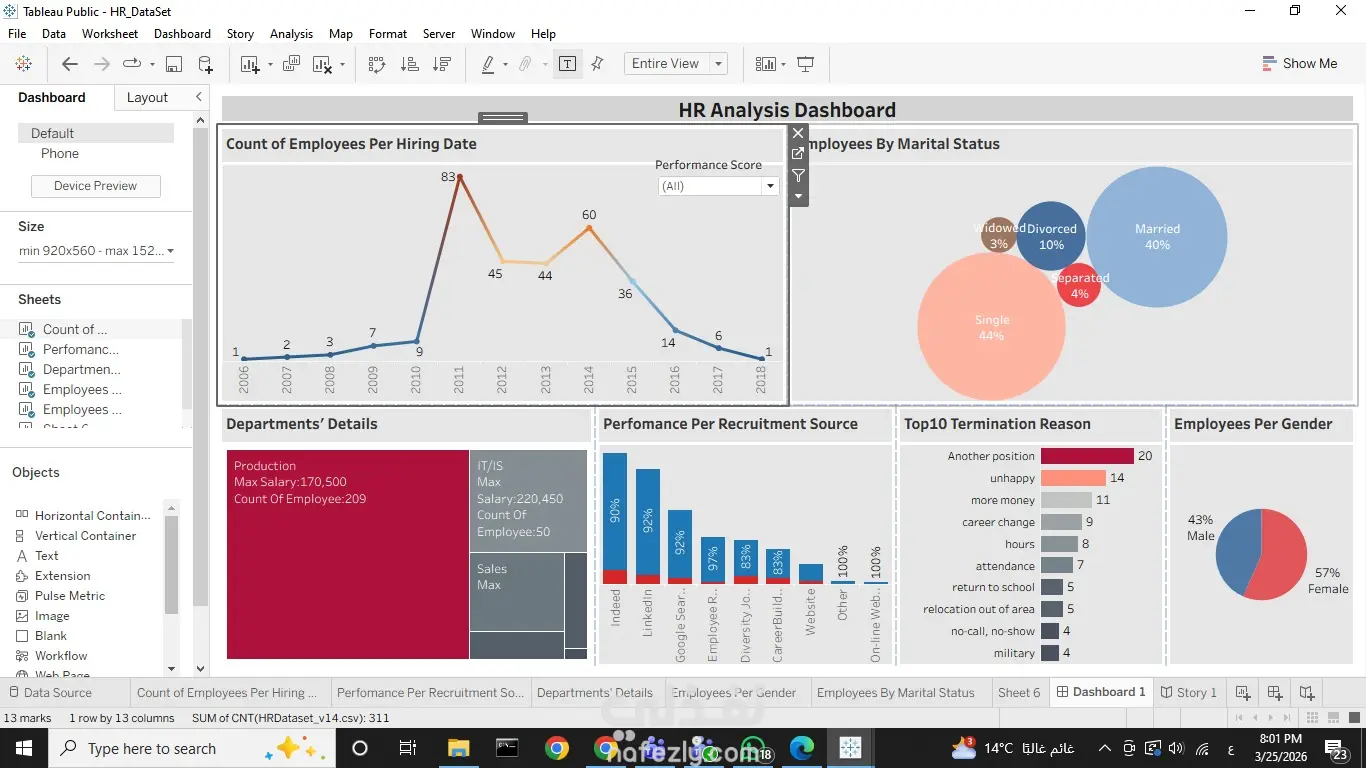Open the Worksheet menu

(x=110, y=34)
